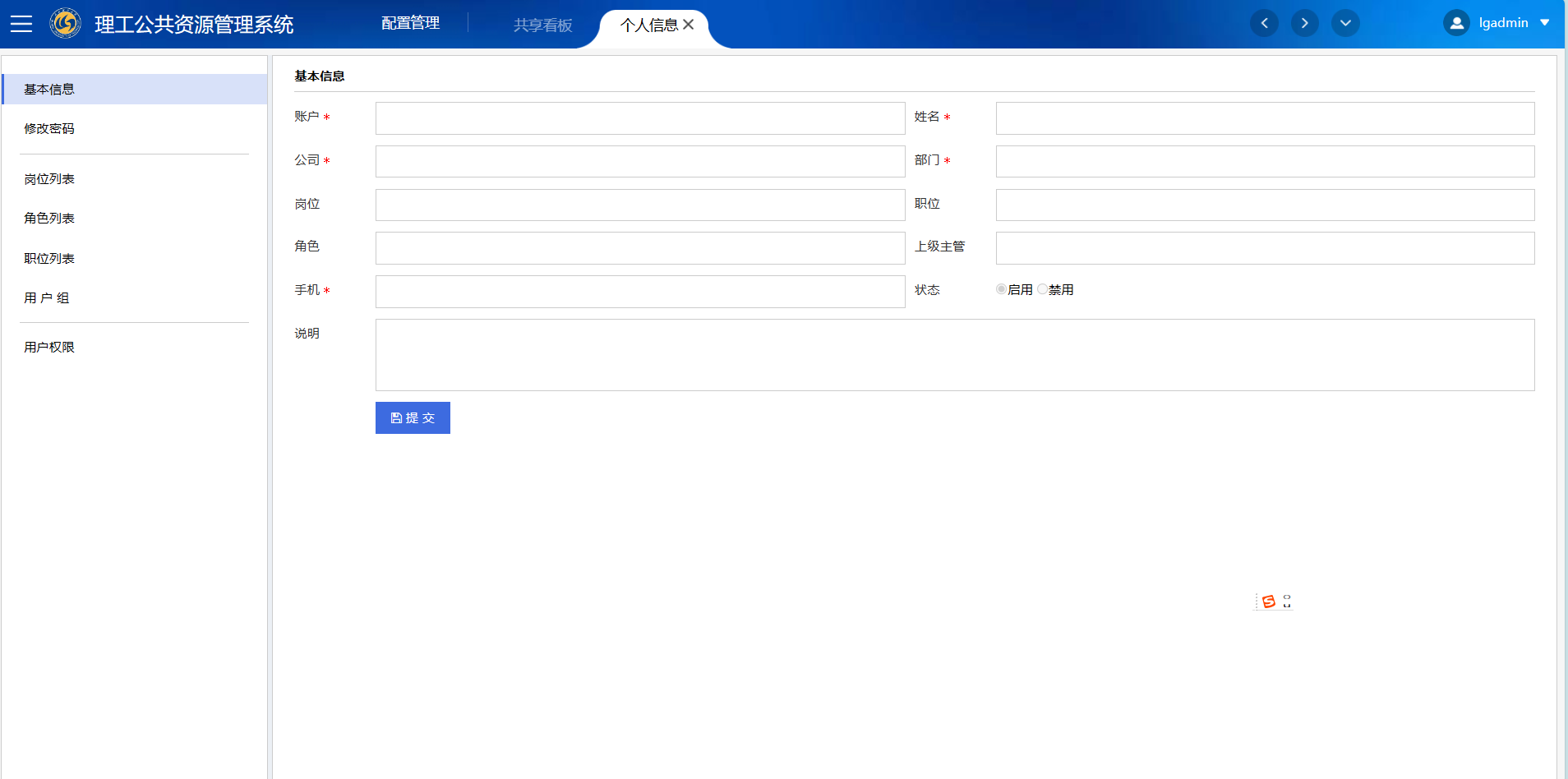Open tab list dropdown chevron

[1345, 23]
